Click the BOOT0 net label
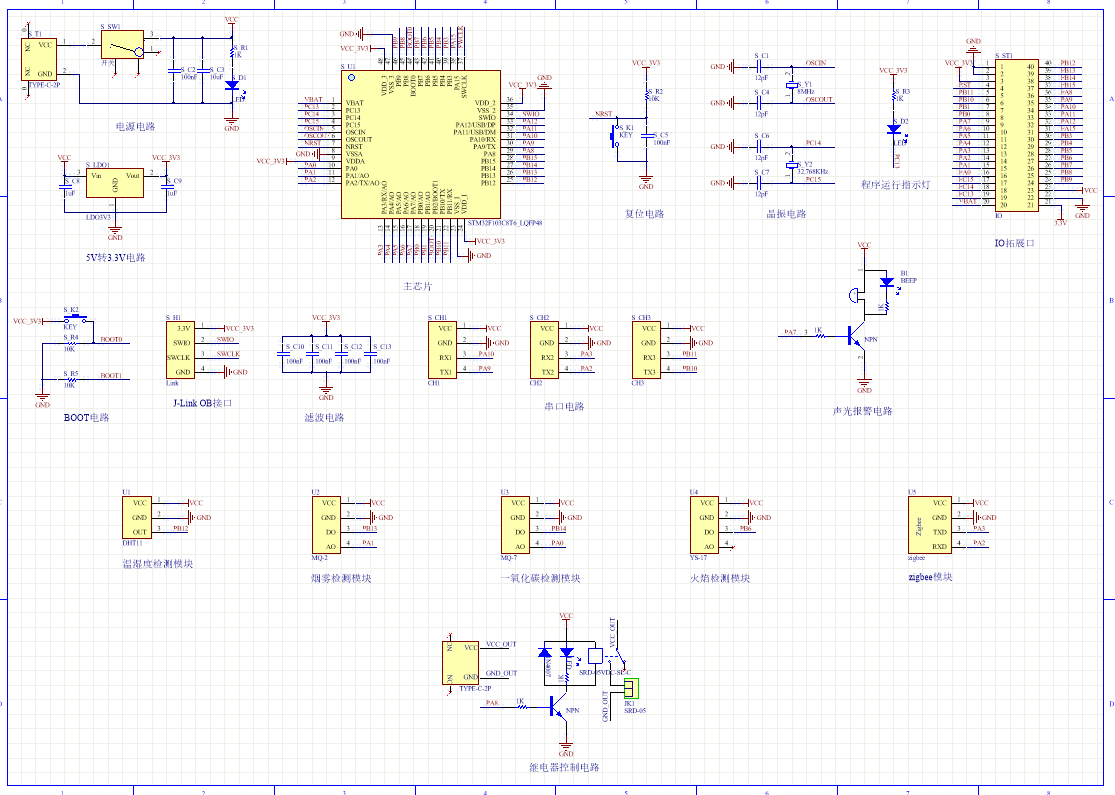This screenshot has width=1115, height=795. coord(111,340)
